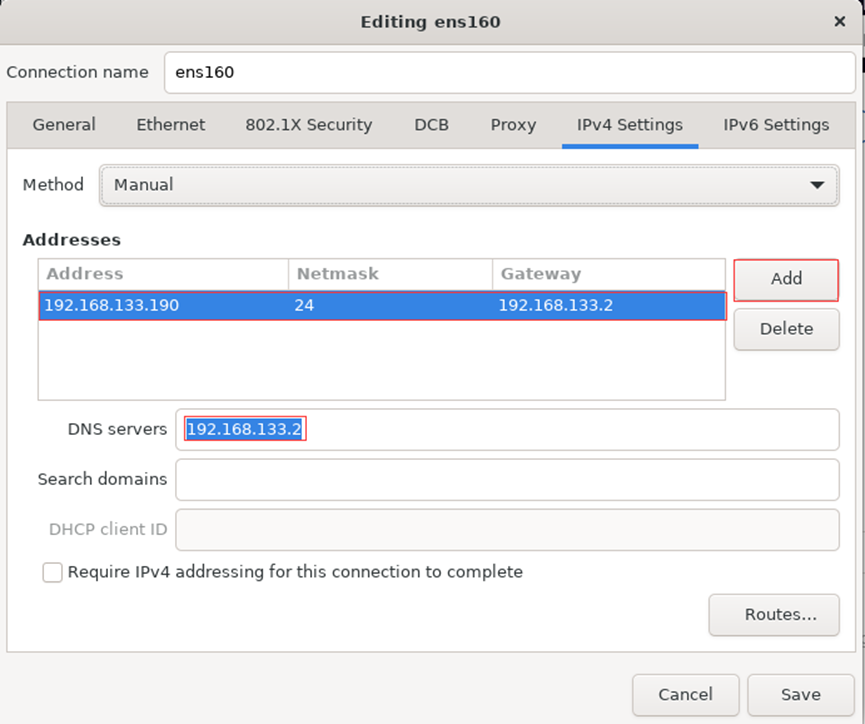Click the Gateway column header
The width and height of the screenshot is (865, 724).
[x=607, y=274]
